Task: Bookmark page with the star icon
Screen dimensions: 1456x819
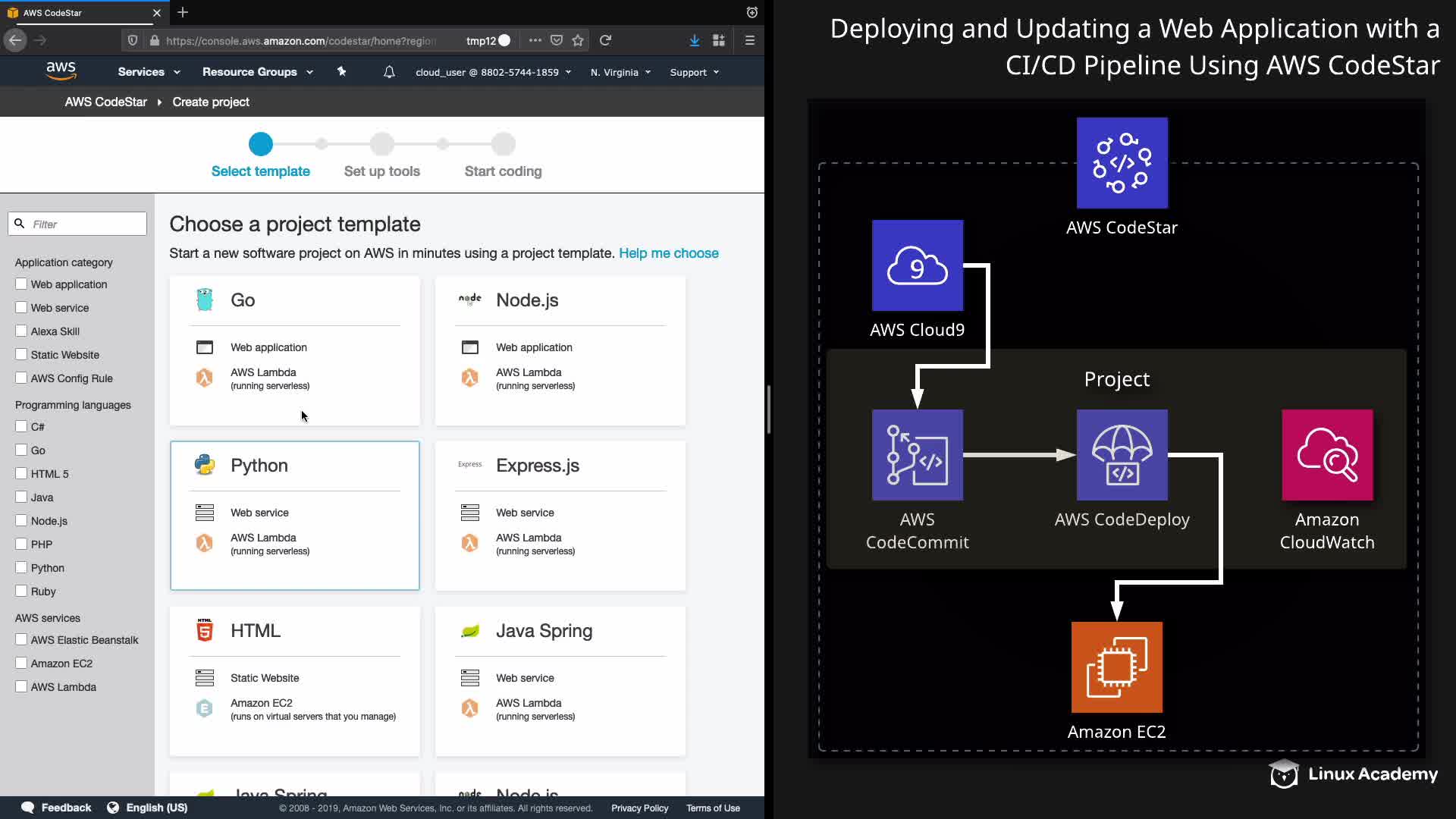Action: tap(578, 40)
